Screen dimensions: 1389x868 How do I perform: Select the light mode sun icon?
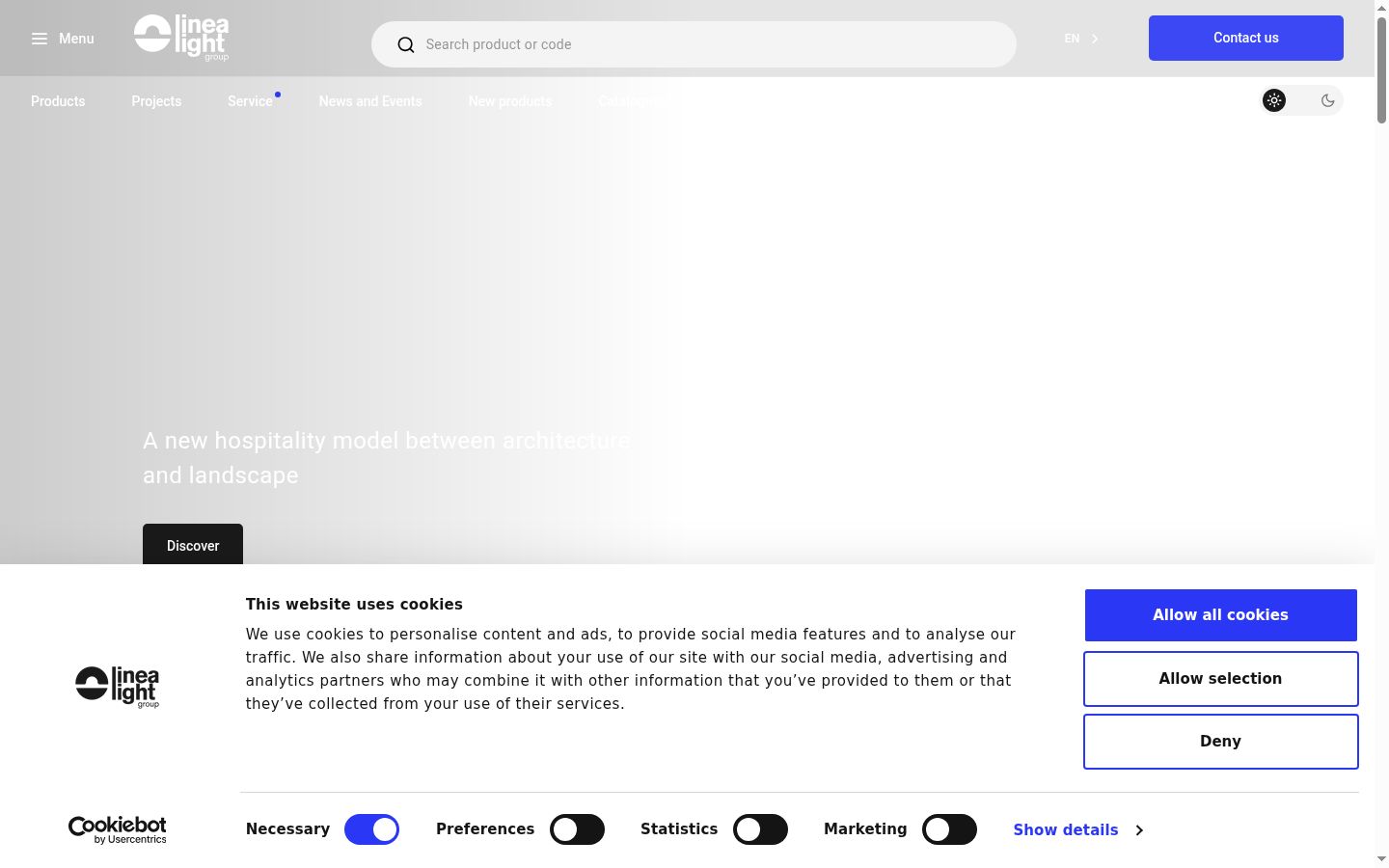1274,100
